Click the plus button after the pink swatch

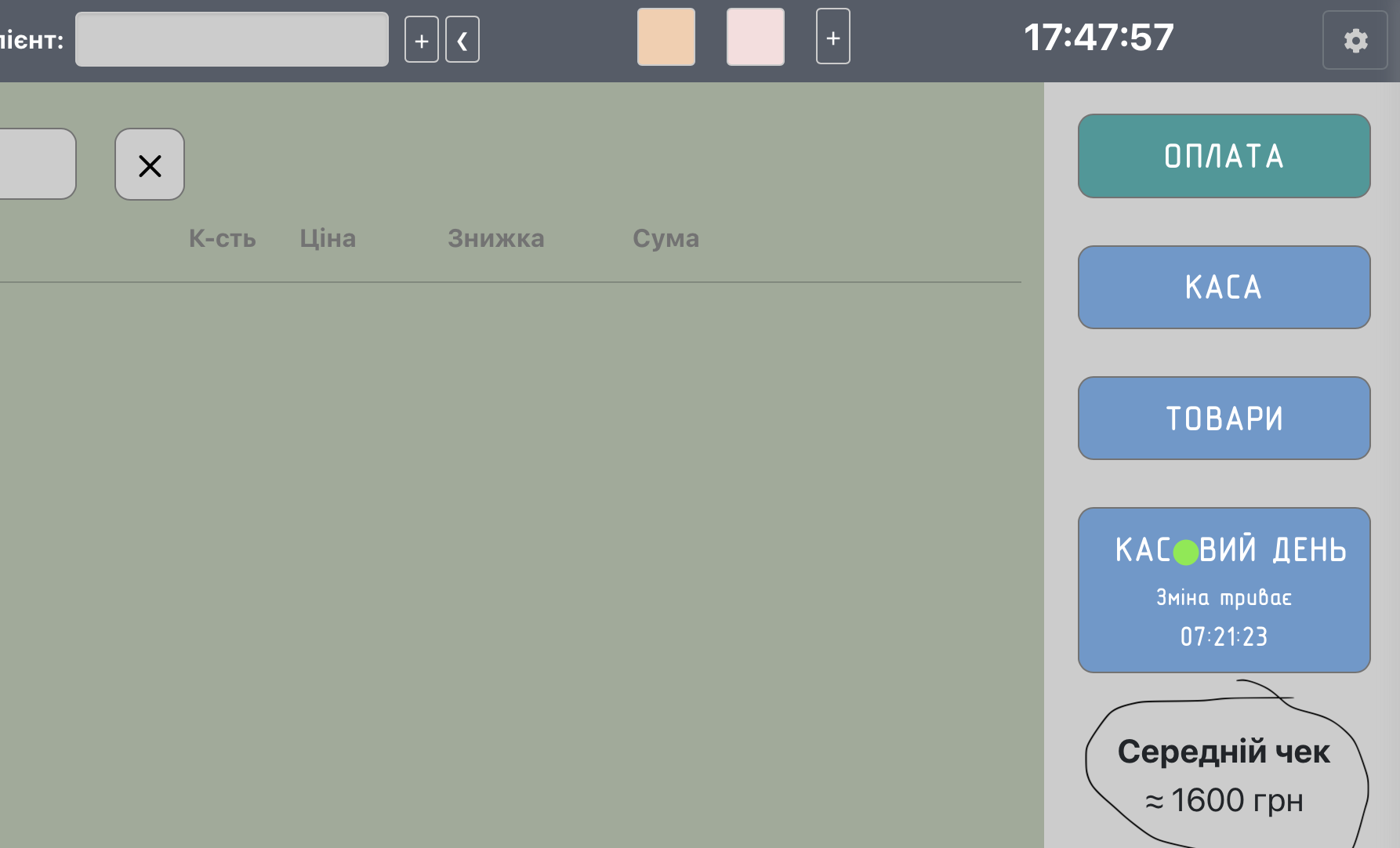(x=832, y=37)
